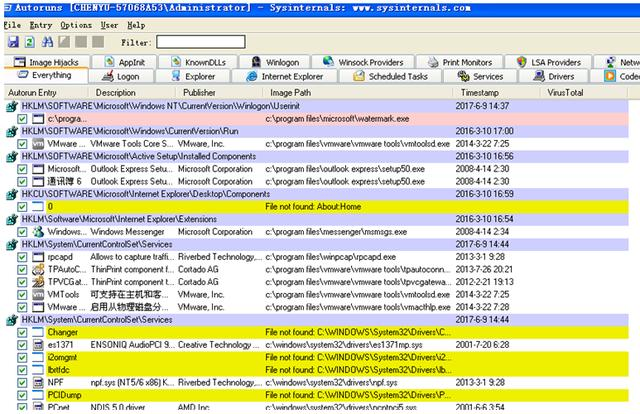Switch to the KnownDLLs tab
This screenshot has height=414, width=640.
pyautogui.click(x=198, y=62)
